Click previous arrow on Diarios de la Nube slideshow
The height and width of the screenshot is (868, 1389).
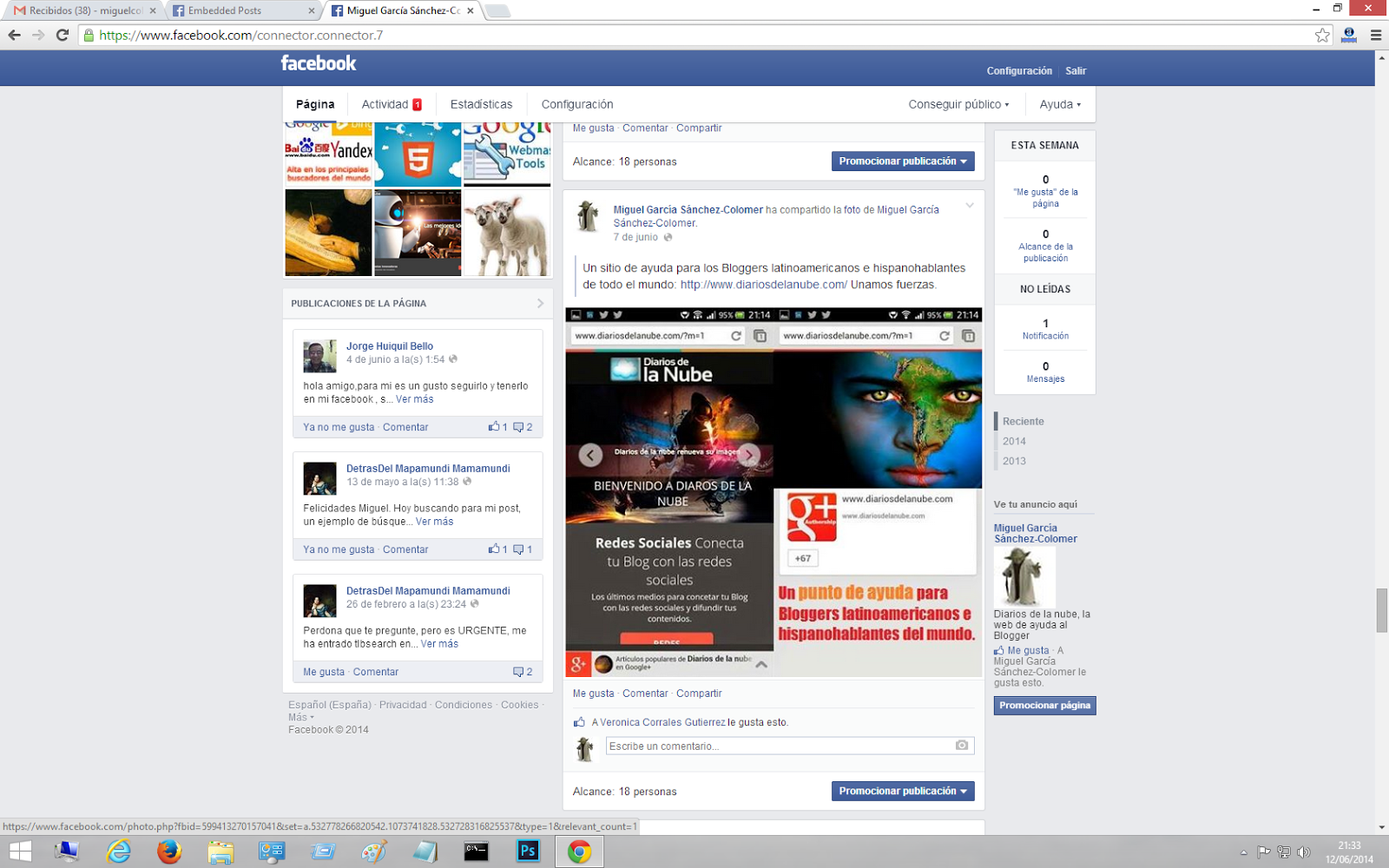pyautogui.click(x=590, y=455)
